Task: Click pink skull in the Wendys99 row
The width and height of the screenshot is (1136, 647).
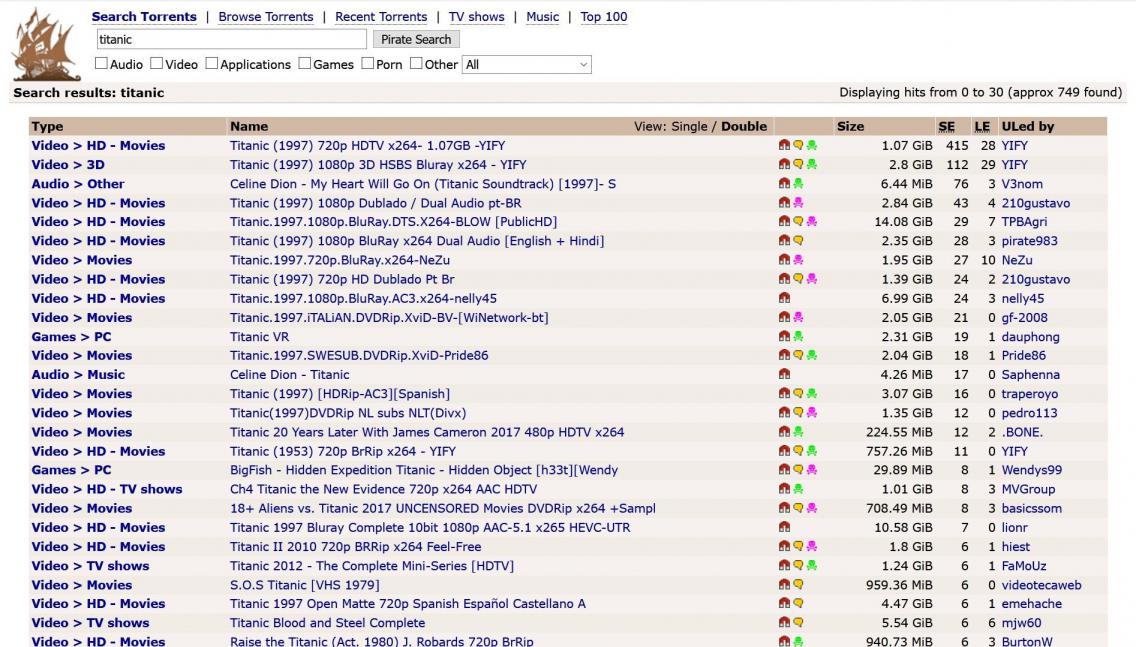Action: tap(811, 469)
